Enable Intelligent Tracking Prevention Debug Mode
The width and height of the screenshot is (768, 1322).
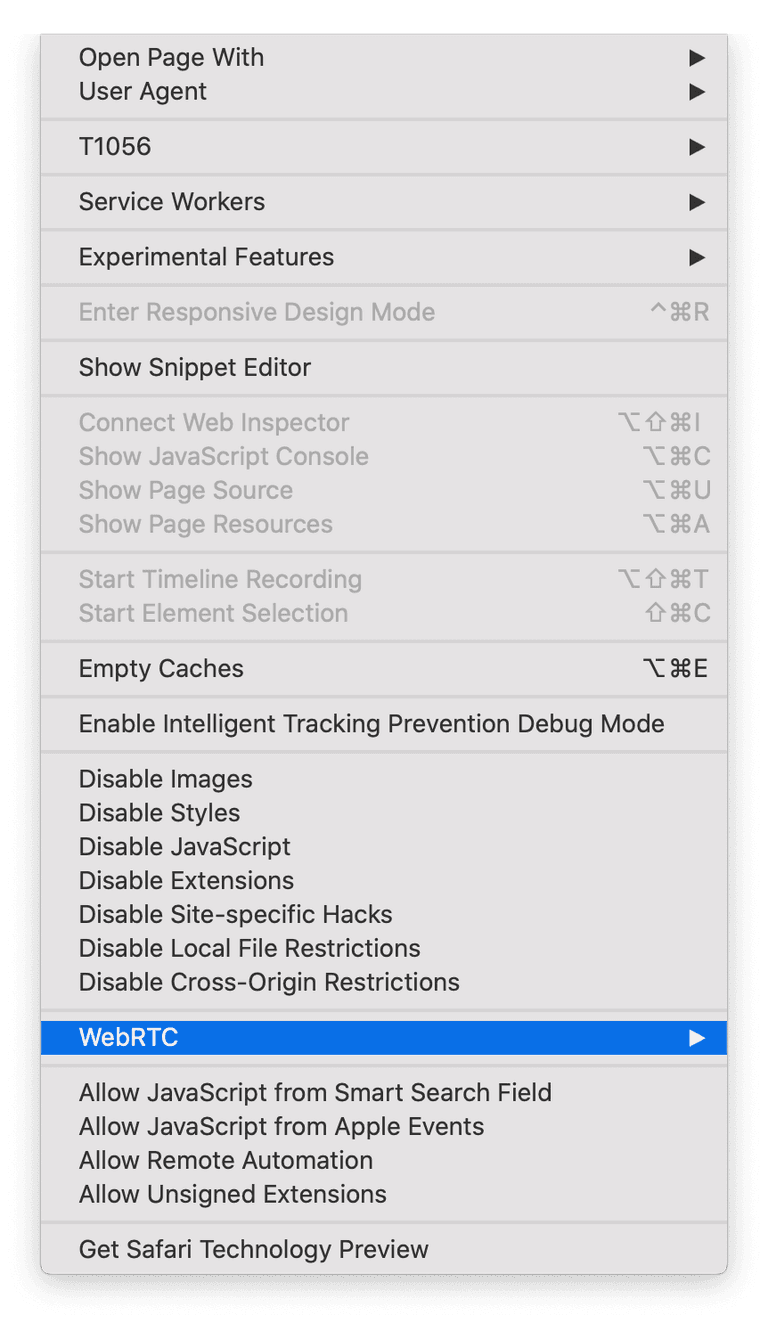(x=371, y=723)
